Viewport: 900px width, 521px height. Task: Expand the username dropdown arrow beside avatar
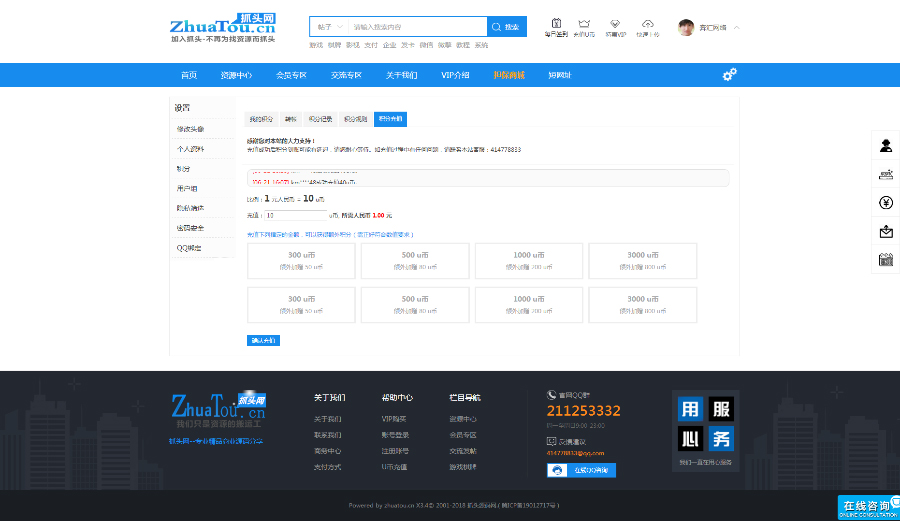coord(737,27)
